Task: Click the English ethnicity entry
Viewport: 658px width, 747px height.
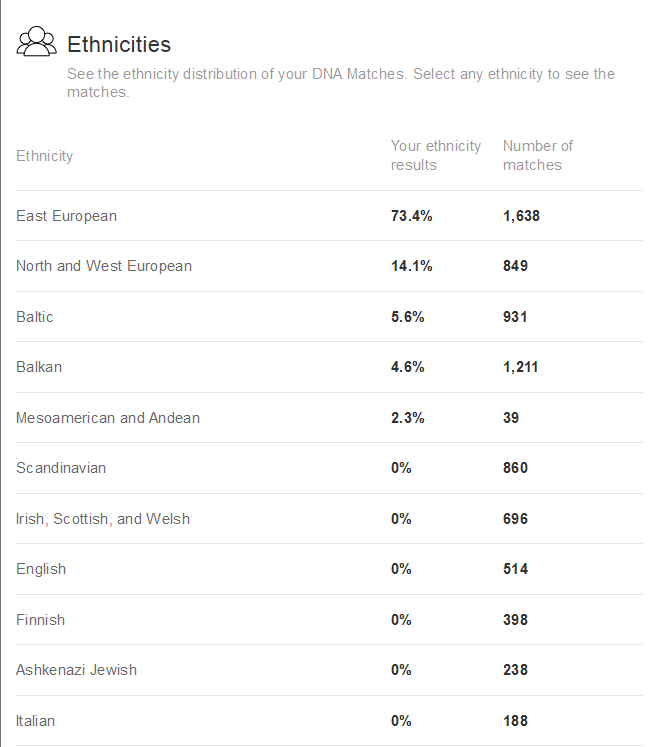Action: (x=41, y=569)
